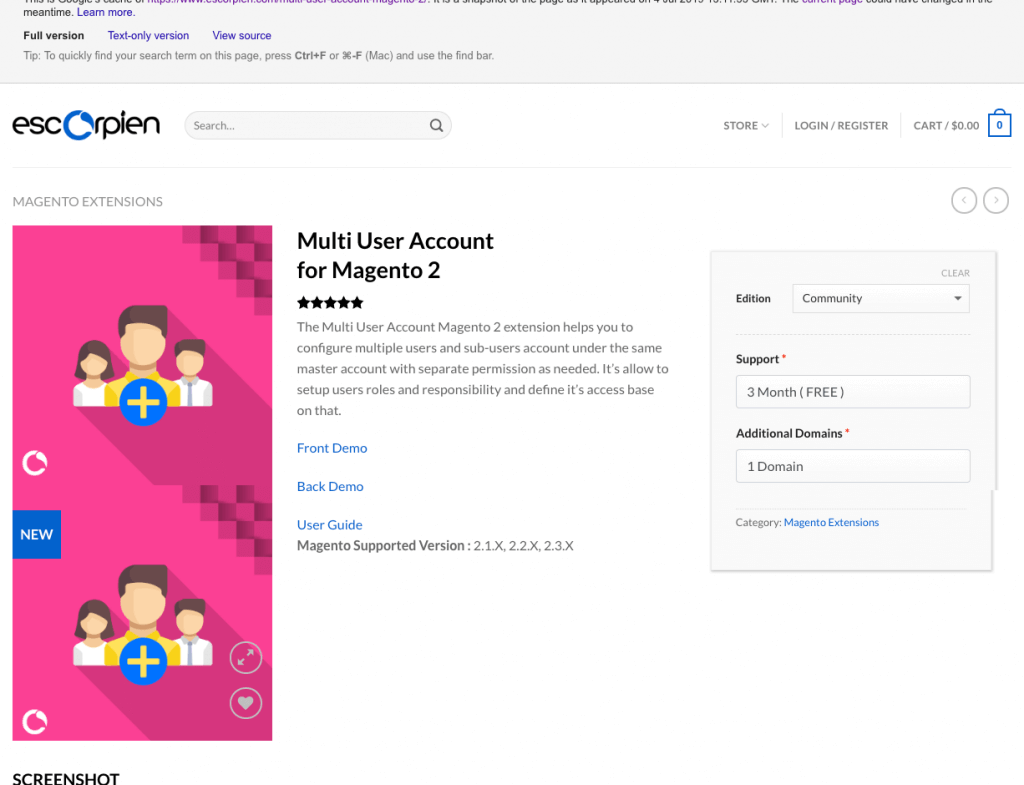Open the Edition dropdown
This screenshot has height=785, width=1024.
pos(880,298)
